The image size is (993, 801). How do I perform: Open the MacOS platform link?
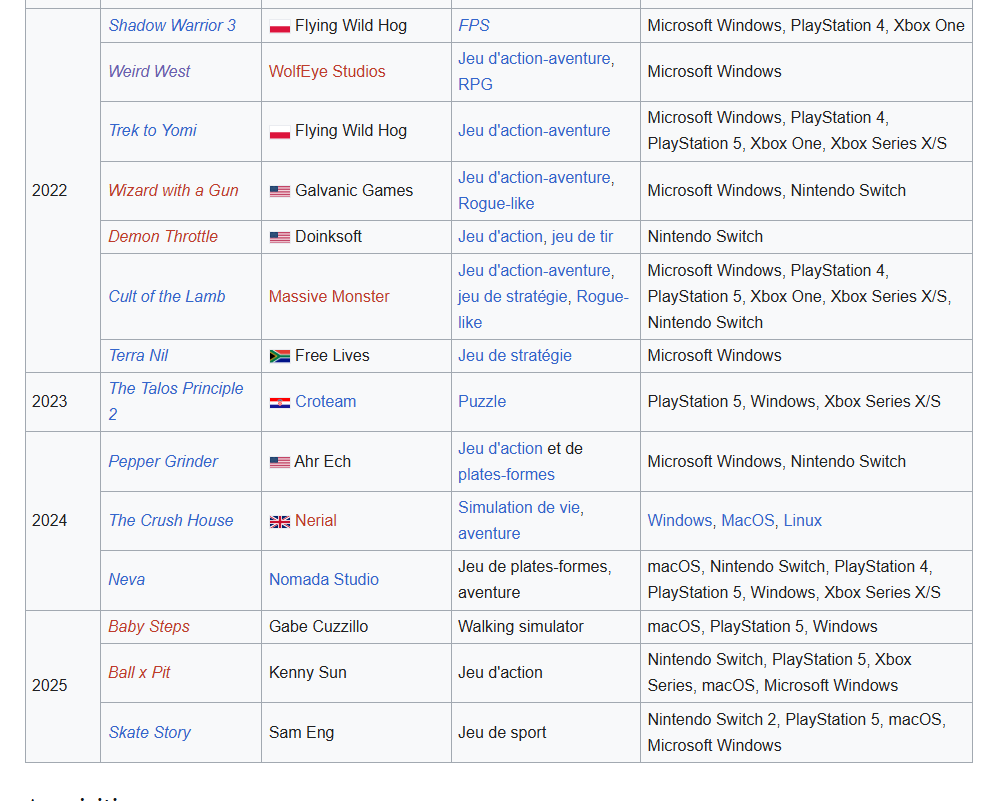click(748, 520)
